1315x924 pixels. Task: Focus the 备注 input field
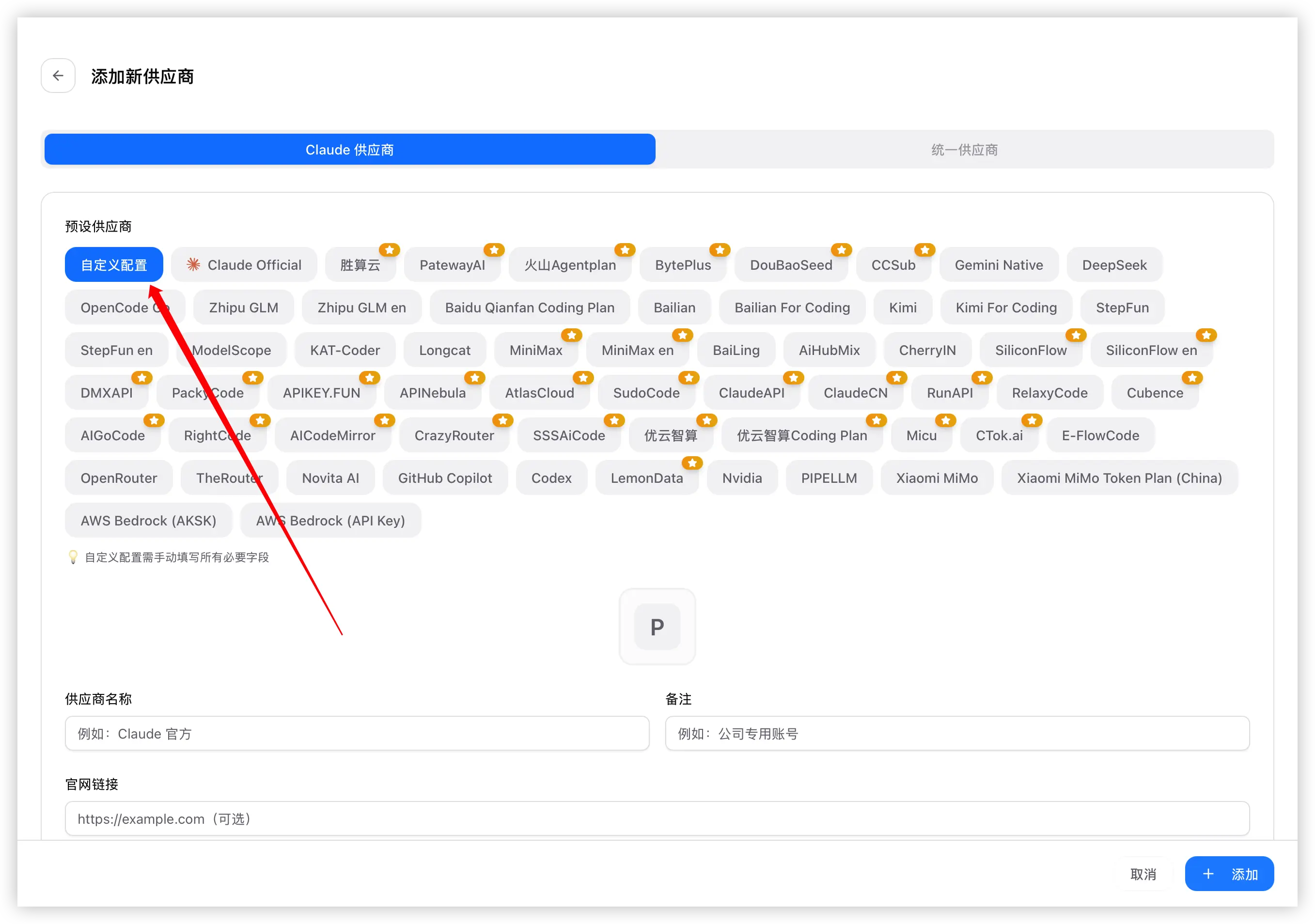(957, 733)
